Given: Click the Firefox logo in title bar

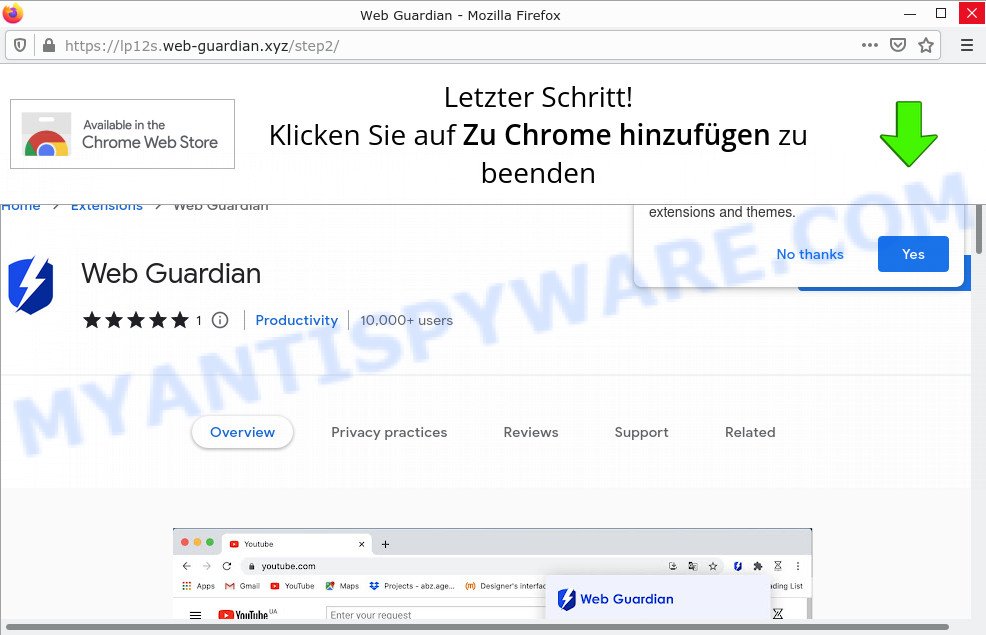Looking at the screenshot, I should 13,13.
